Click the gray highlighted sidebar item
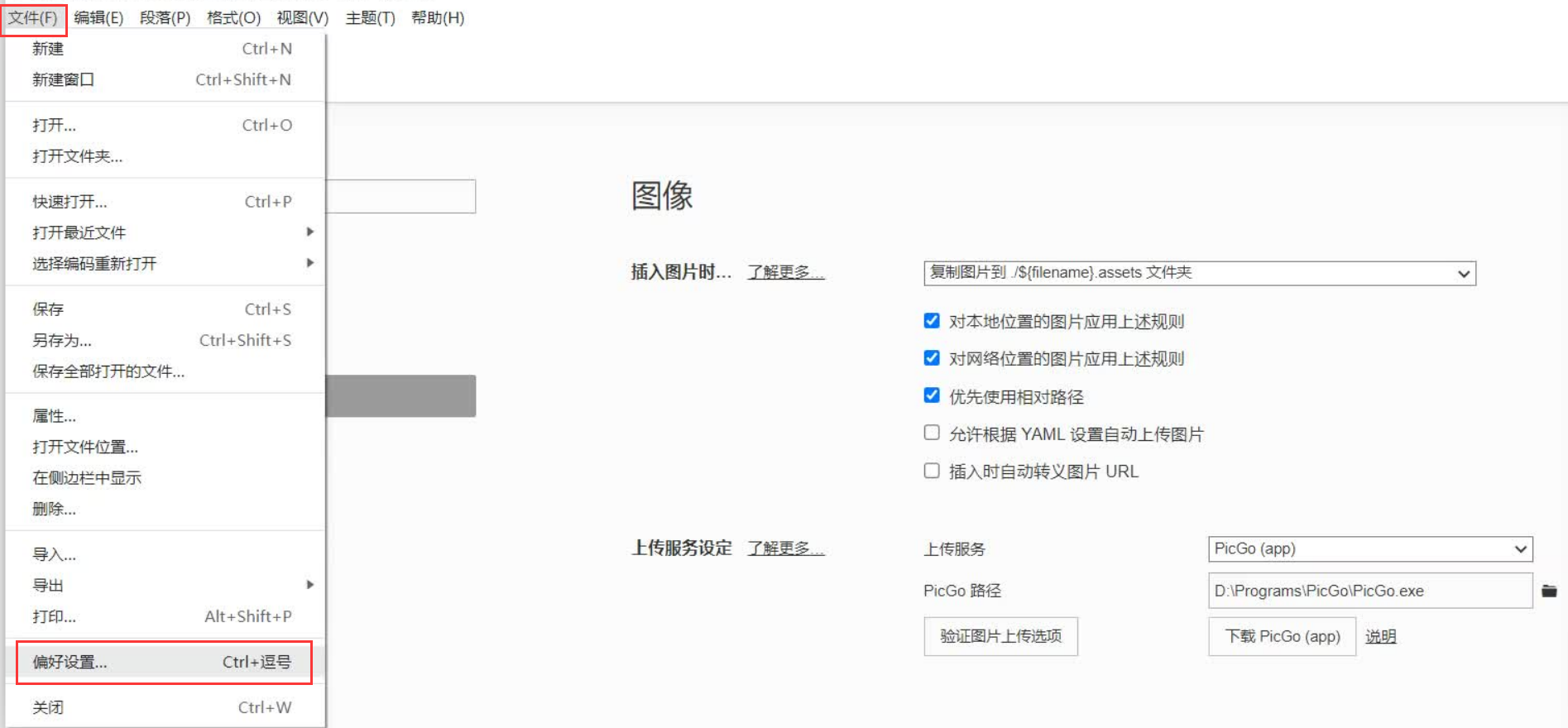This screenshot has height=728, width=1568. coord(400,395)
